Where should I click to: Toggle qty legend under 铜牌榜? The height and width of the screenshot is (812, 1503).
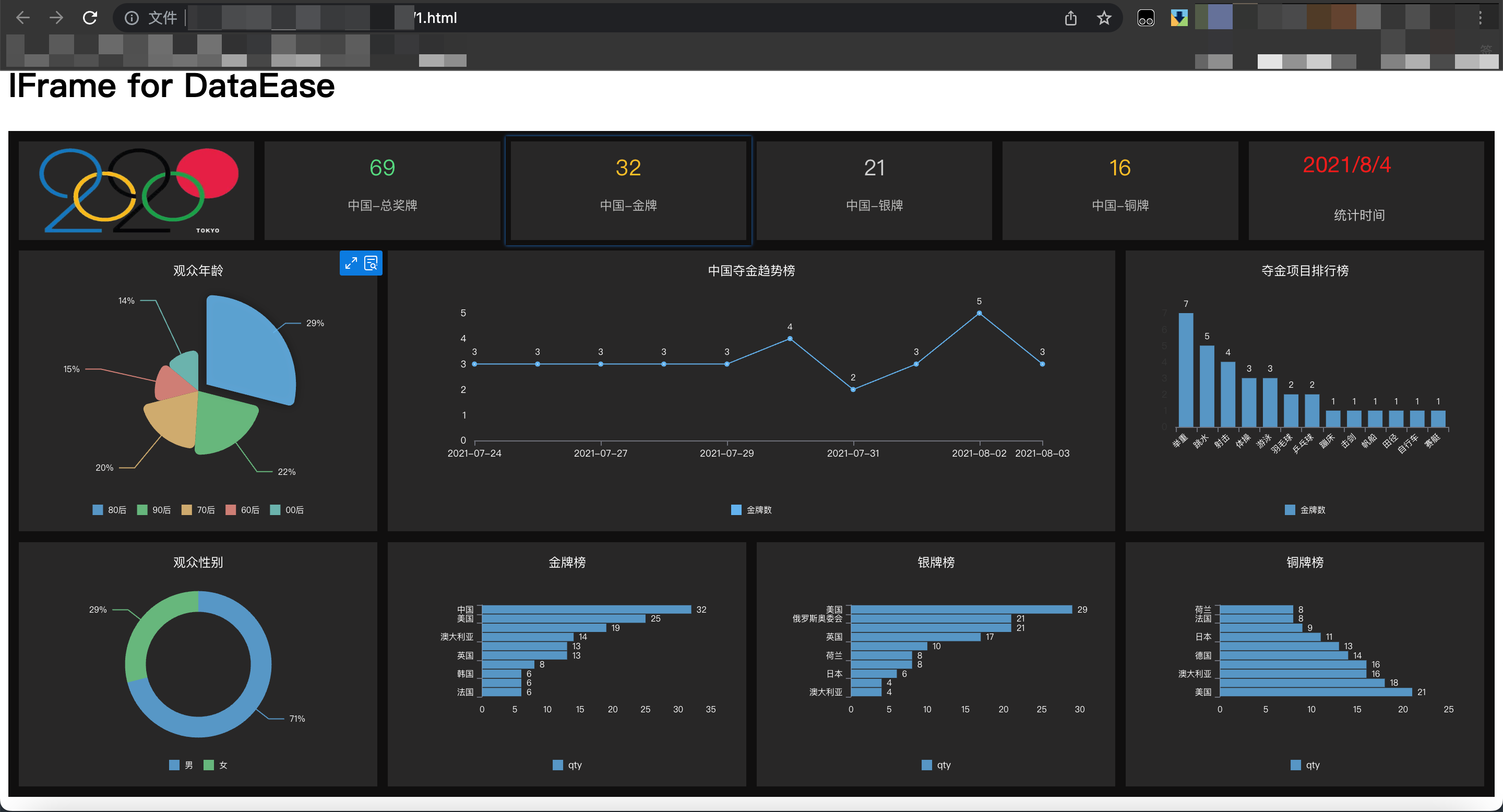pos(1305,765)
